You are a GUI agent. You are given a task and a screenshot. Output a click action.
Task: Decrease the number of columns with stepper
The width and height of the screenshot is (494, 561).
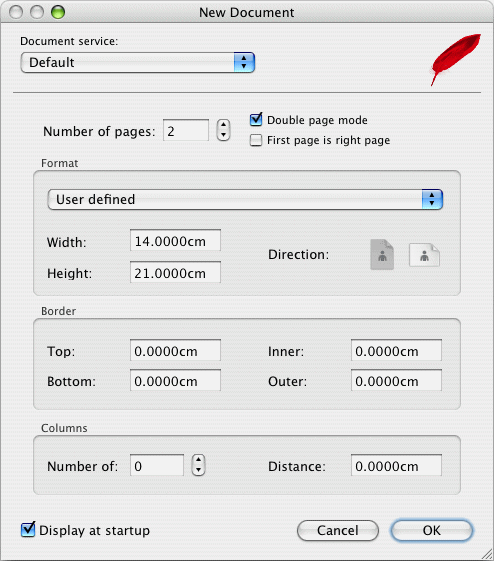198,470
